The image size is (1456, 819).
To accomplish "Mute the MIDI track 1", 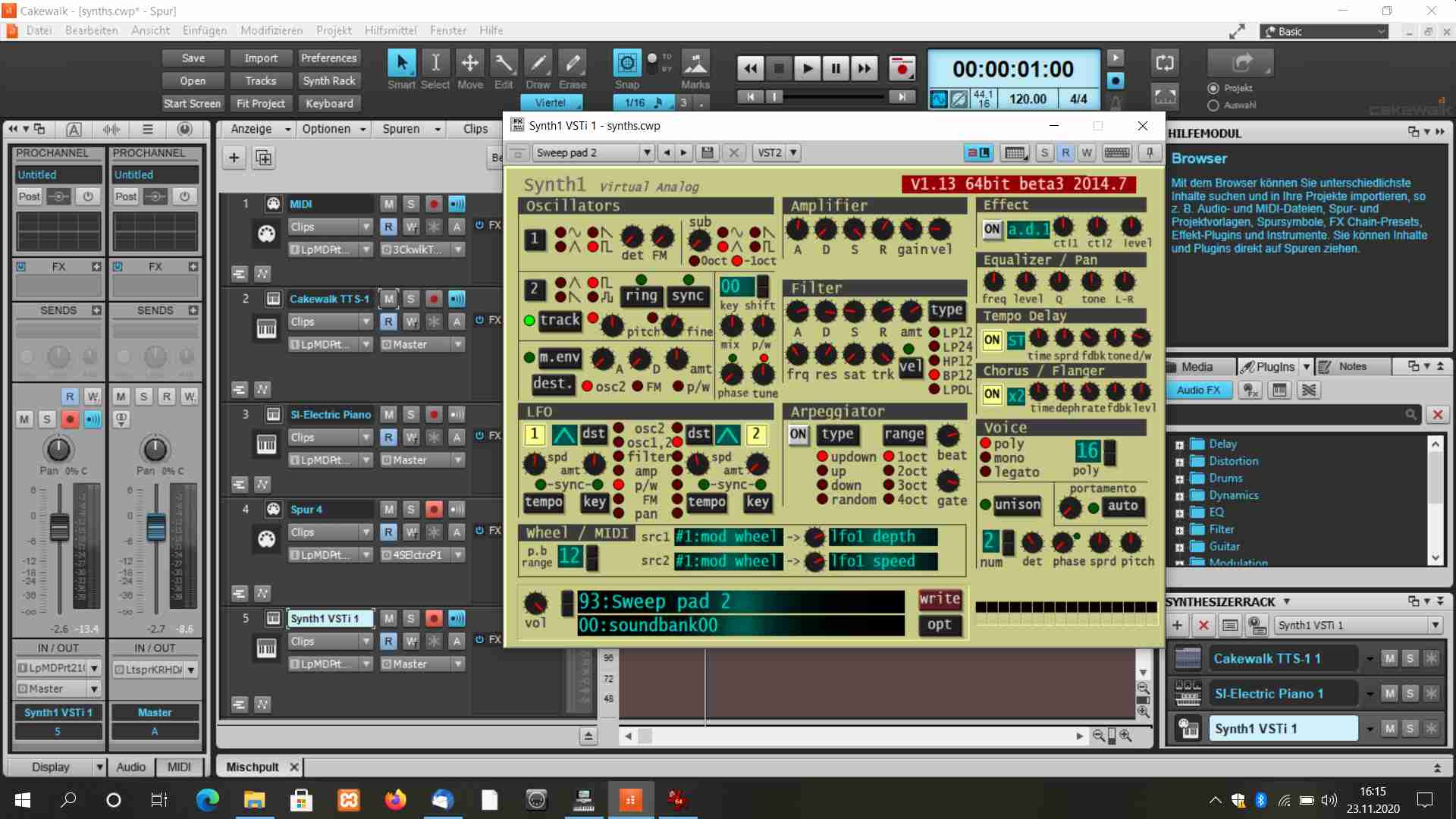I will click(x=388, y=204).
